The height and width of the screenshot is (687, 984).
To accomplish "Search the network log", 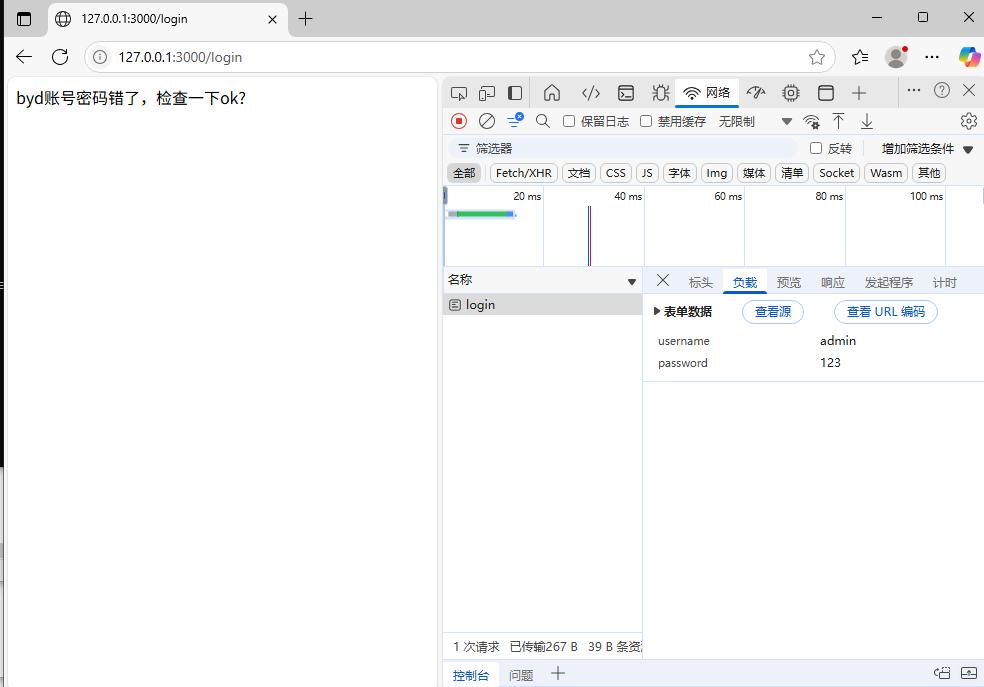I will [543, 121].
